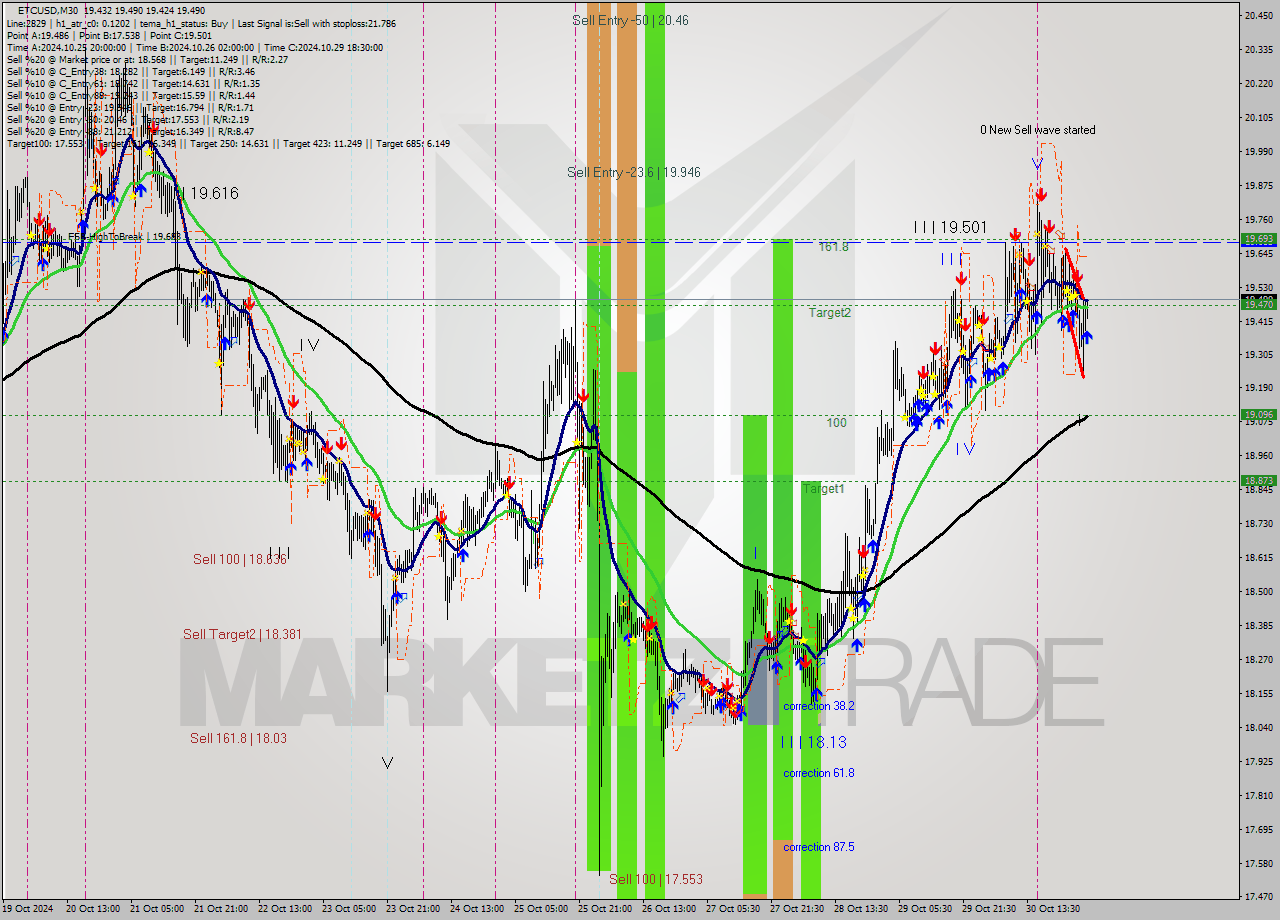
Task: Click the 'correction 38.2' label
Action: [818, 706]
